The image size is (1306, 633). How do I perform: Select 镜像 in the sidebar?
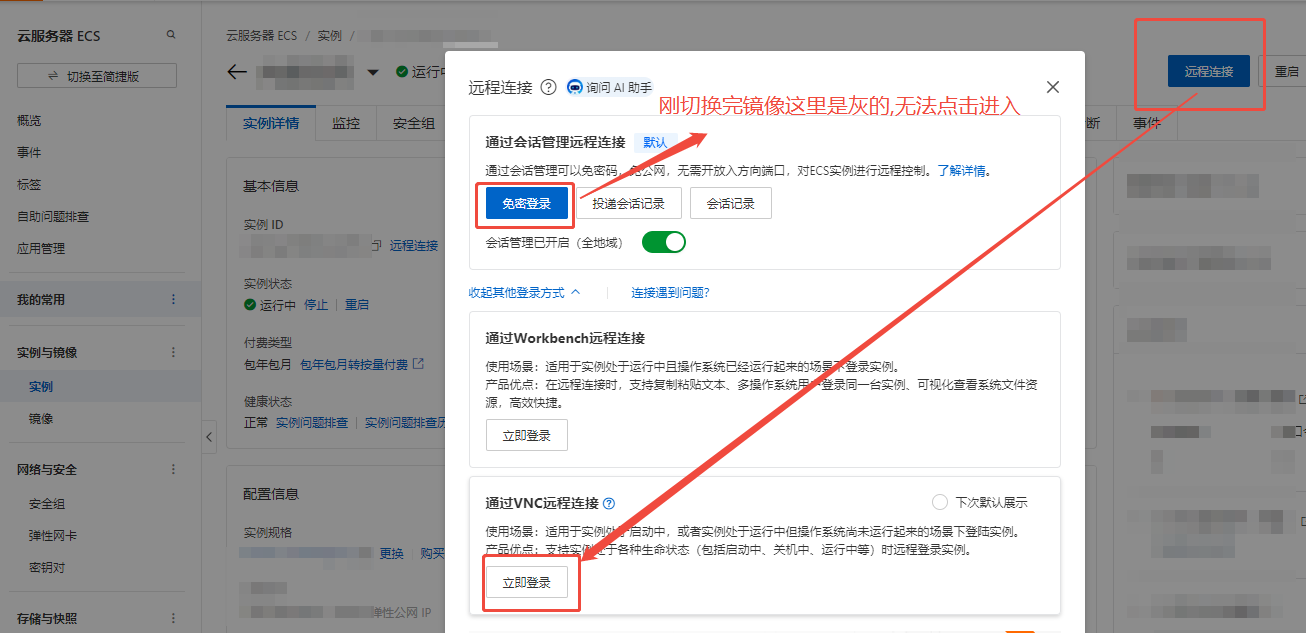pos(41,419)
